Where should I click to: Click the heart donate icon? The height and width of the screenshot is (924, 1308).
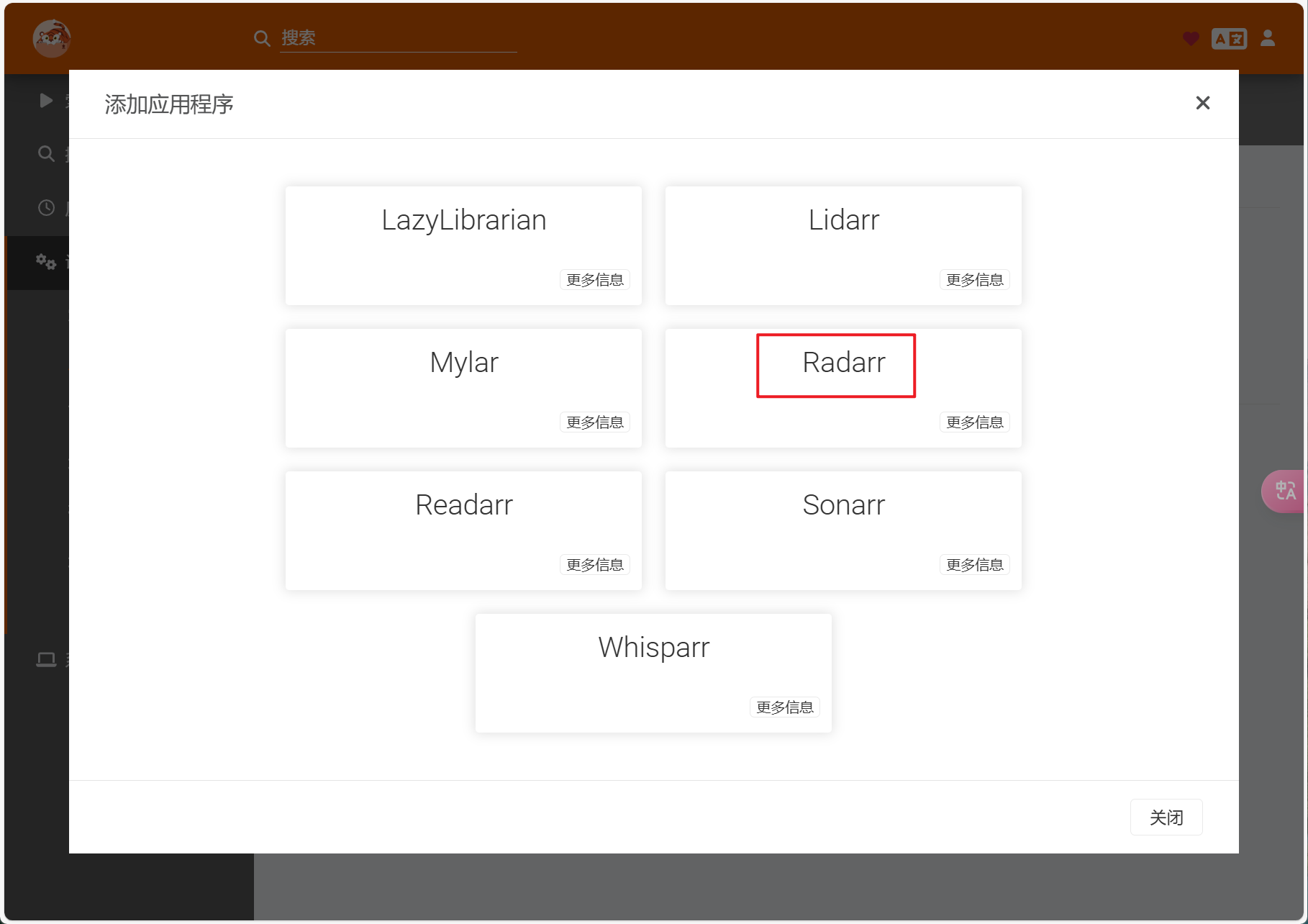pos(1191,38)
